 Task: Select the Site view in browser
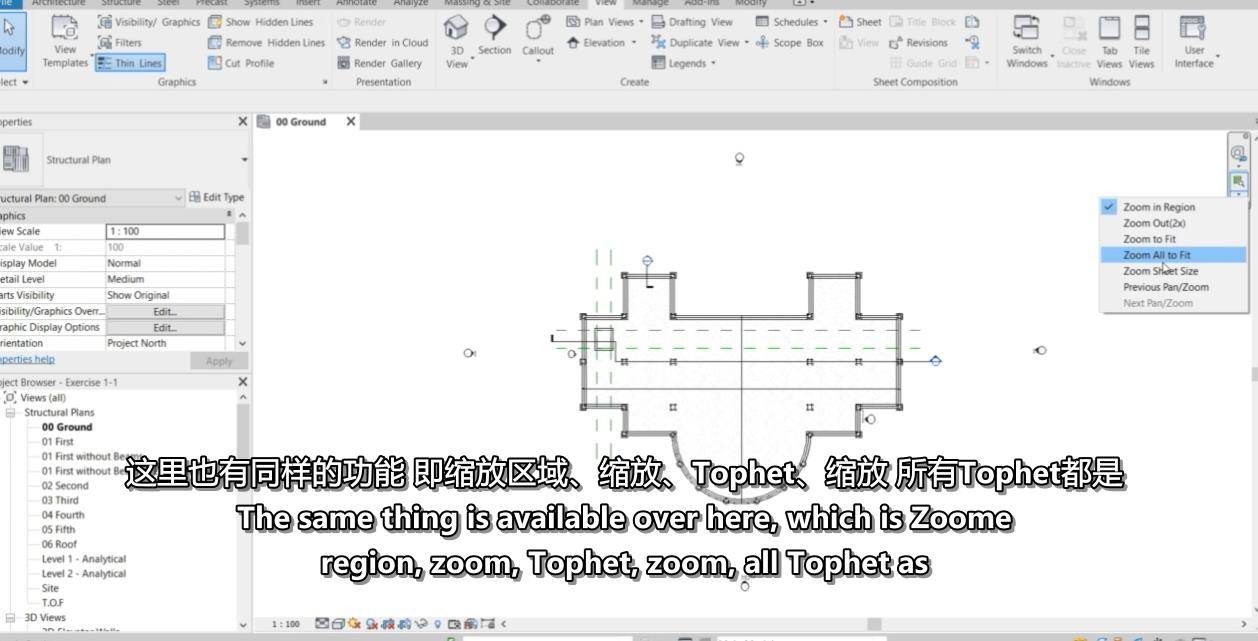[x=50, y=589]
